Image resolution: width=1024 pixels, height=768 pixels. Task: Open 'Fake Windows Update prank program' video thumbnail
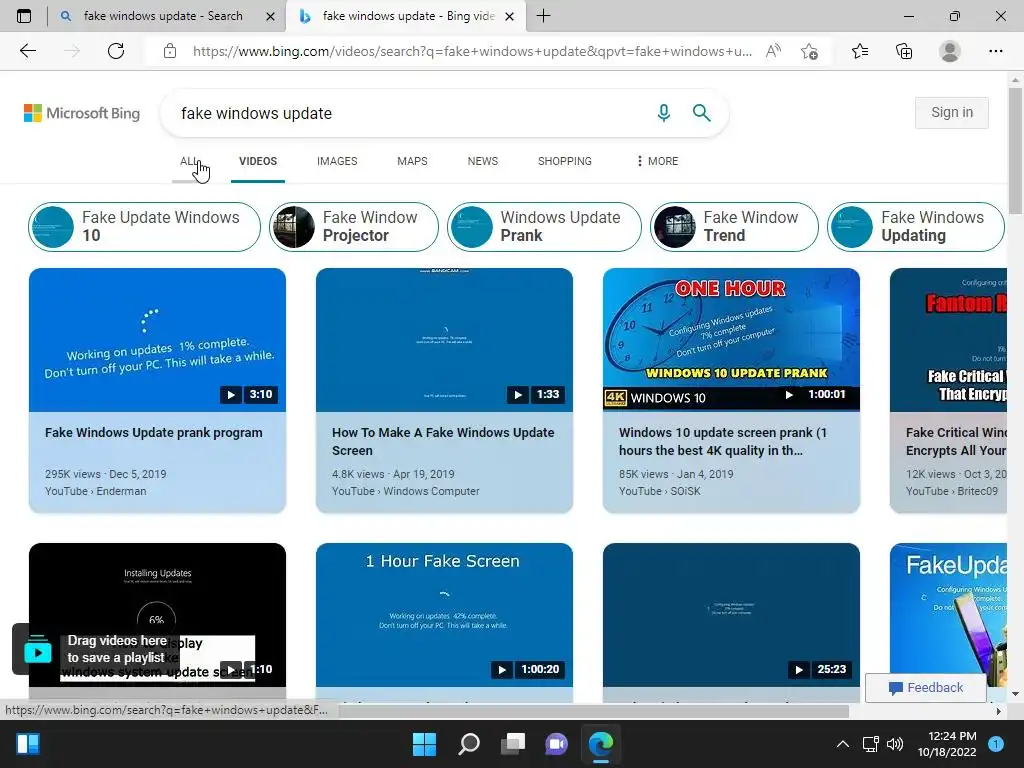point(157,340)
